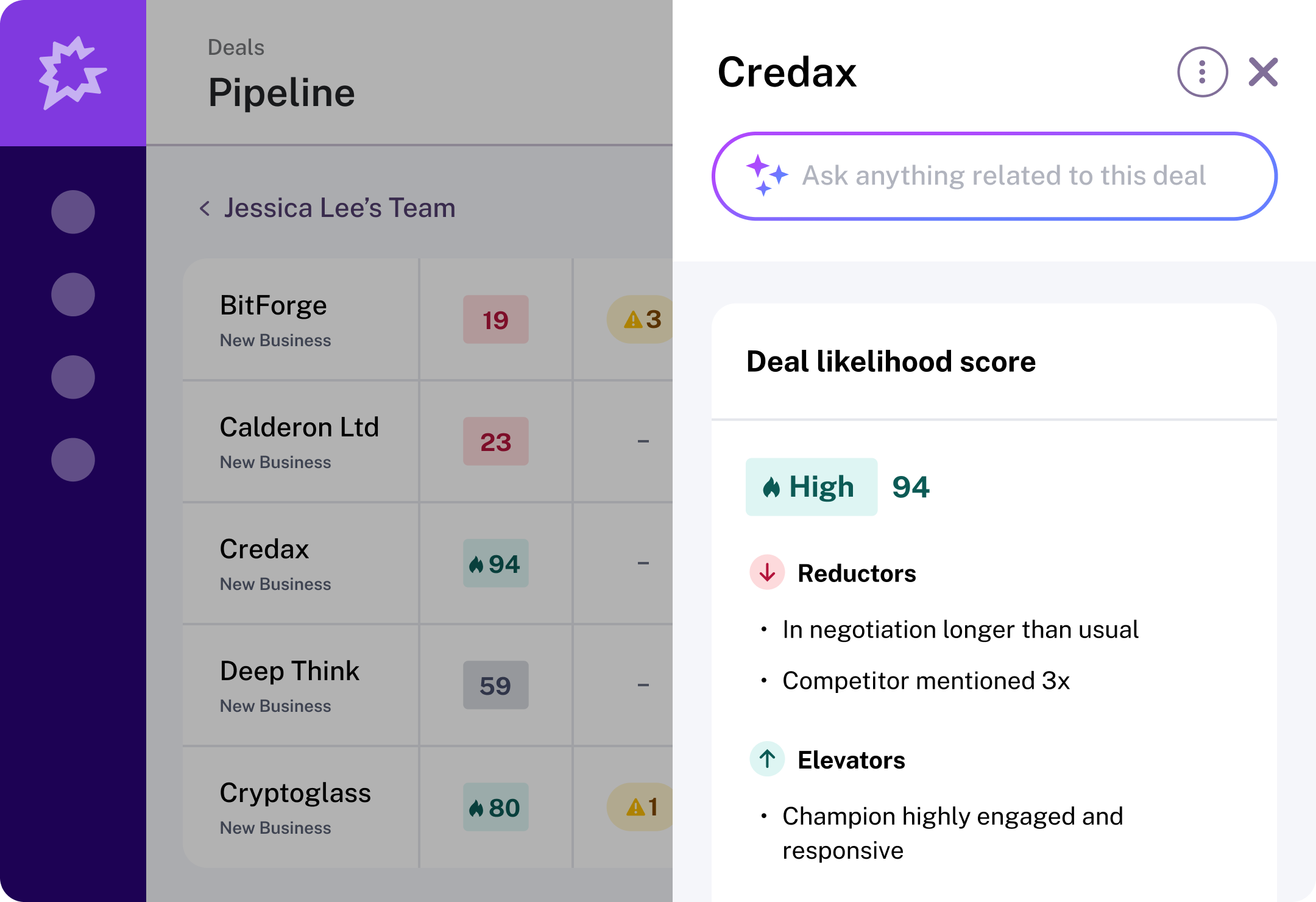Click the High likelihood label badge
The image size is (1316, 902).
click(x=811, y=487)
